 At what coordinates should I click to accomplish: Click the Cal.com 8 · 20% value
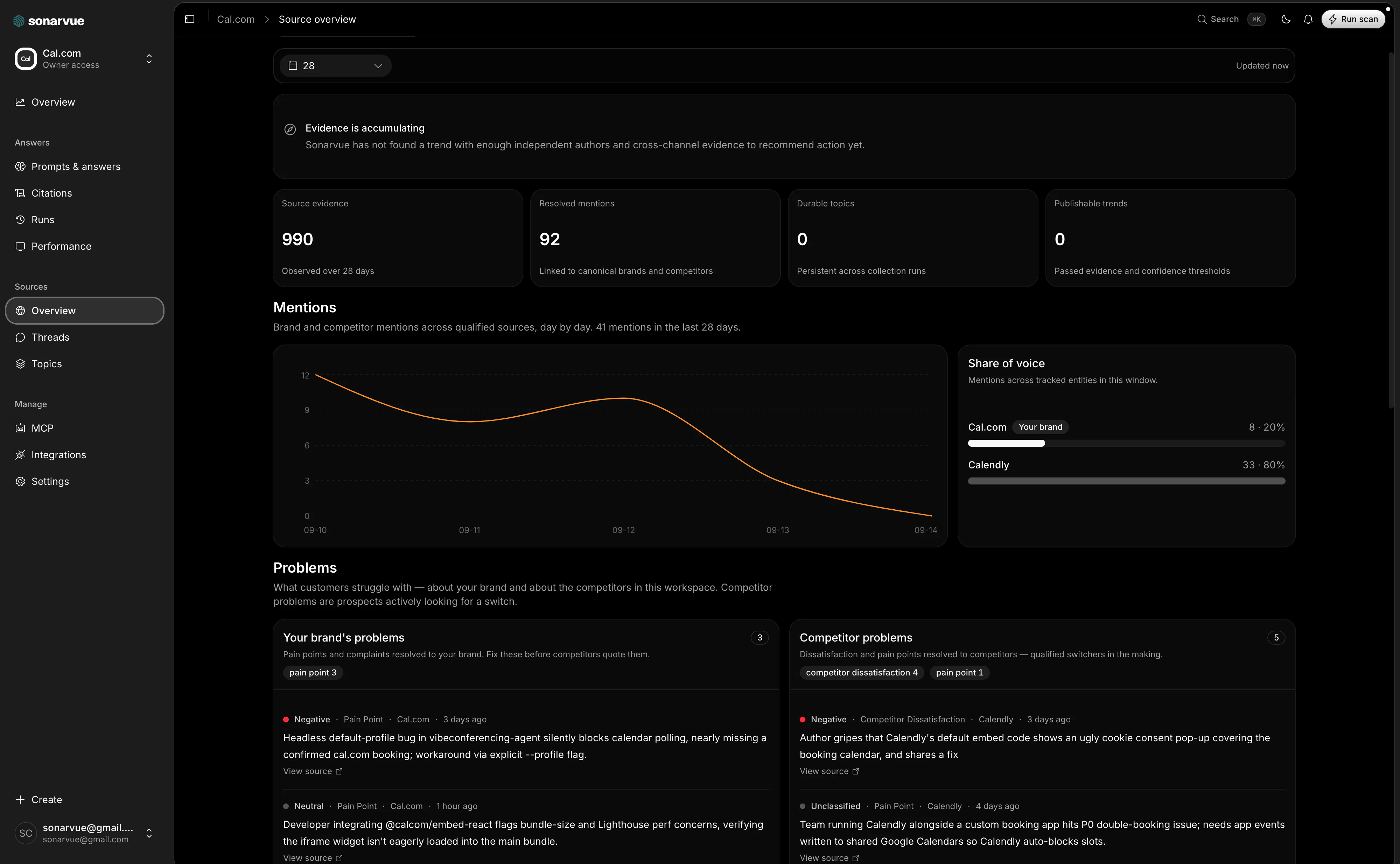[1267, 427]
